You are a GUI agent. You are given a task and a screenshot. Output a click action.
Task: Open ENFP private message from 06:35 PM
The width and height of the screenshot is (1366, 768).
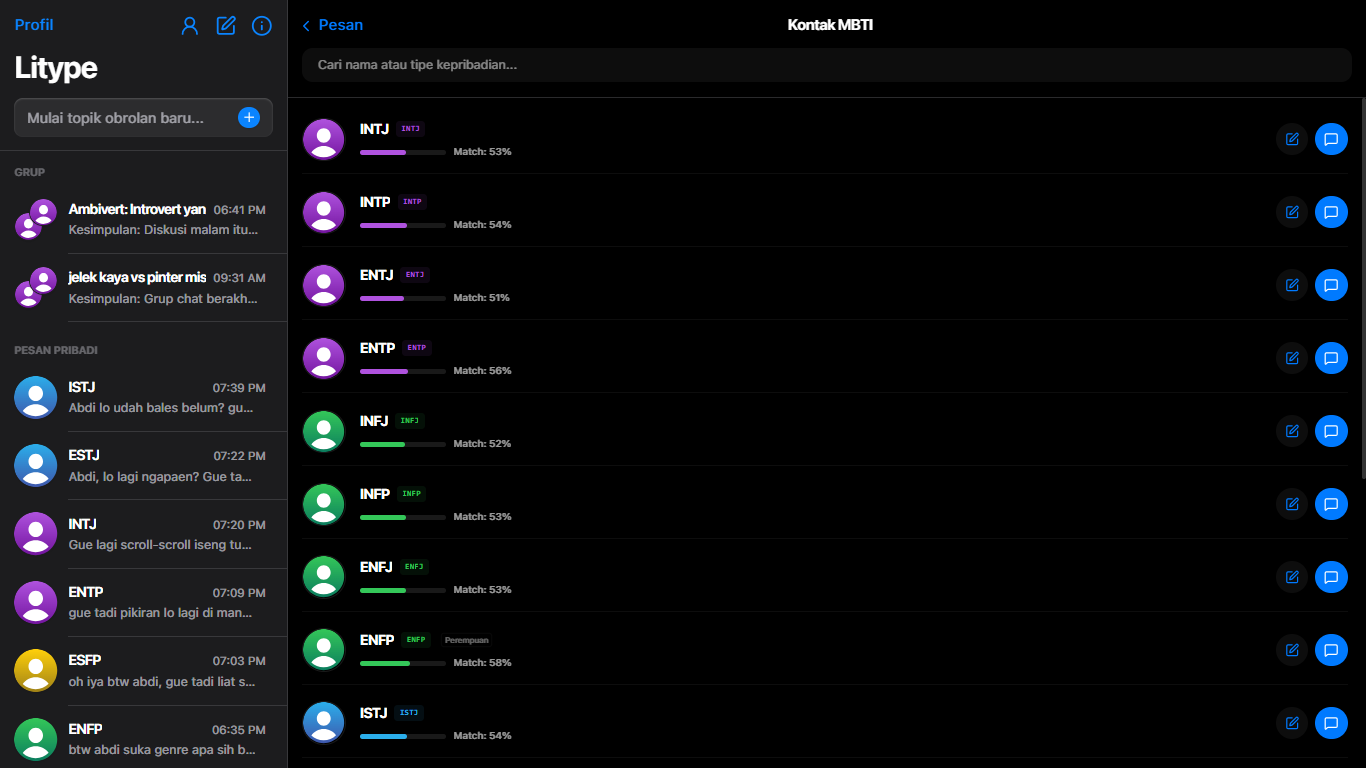coord(143,738)
